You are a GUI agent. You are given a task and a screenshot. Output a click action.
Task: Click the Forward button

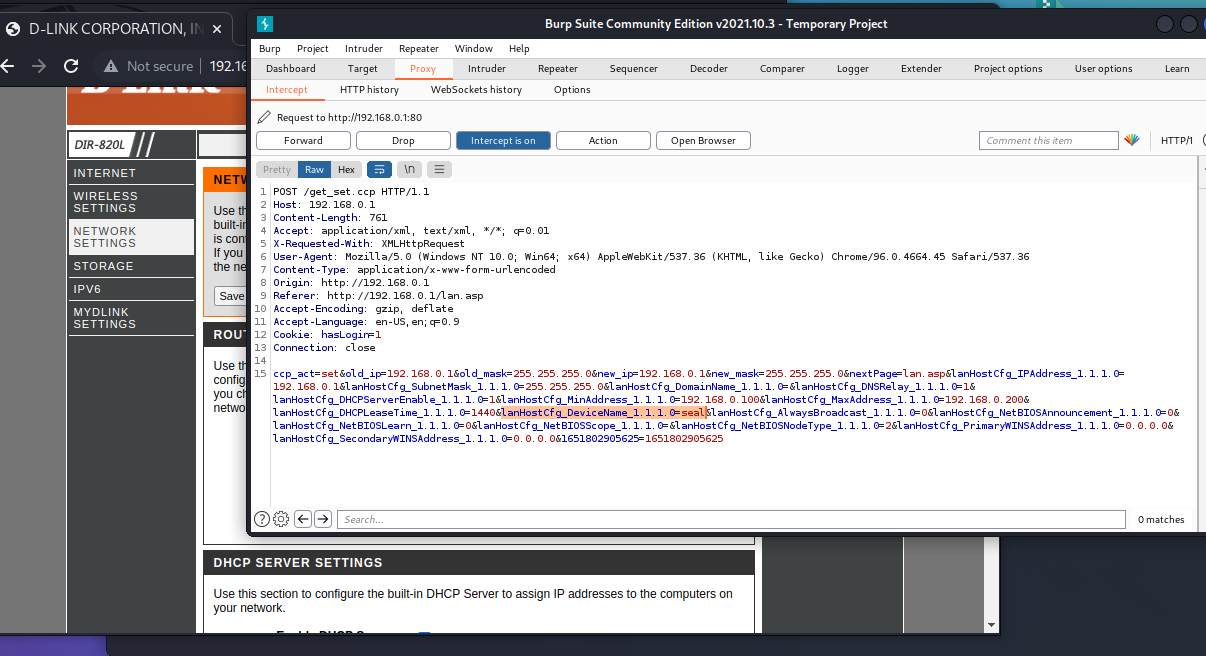click(303, 141)
